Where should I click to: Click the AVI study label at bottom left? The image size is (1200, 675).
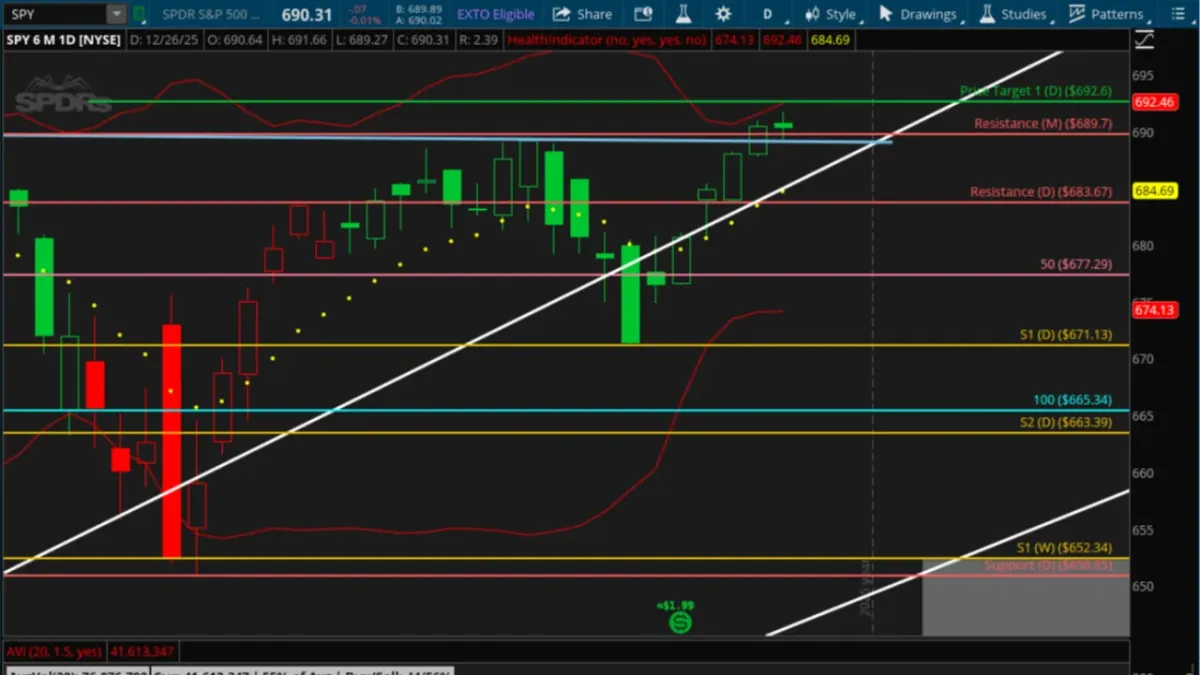point(55,651)
